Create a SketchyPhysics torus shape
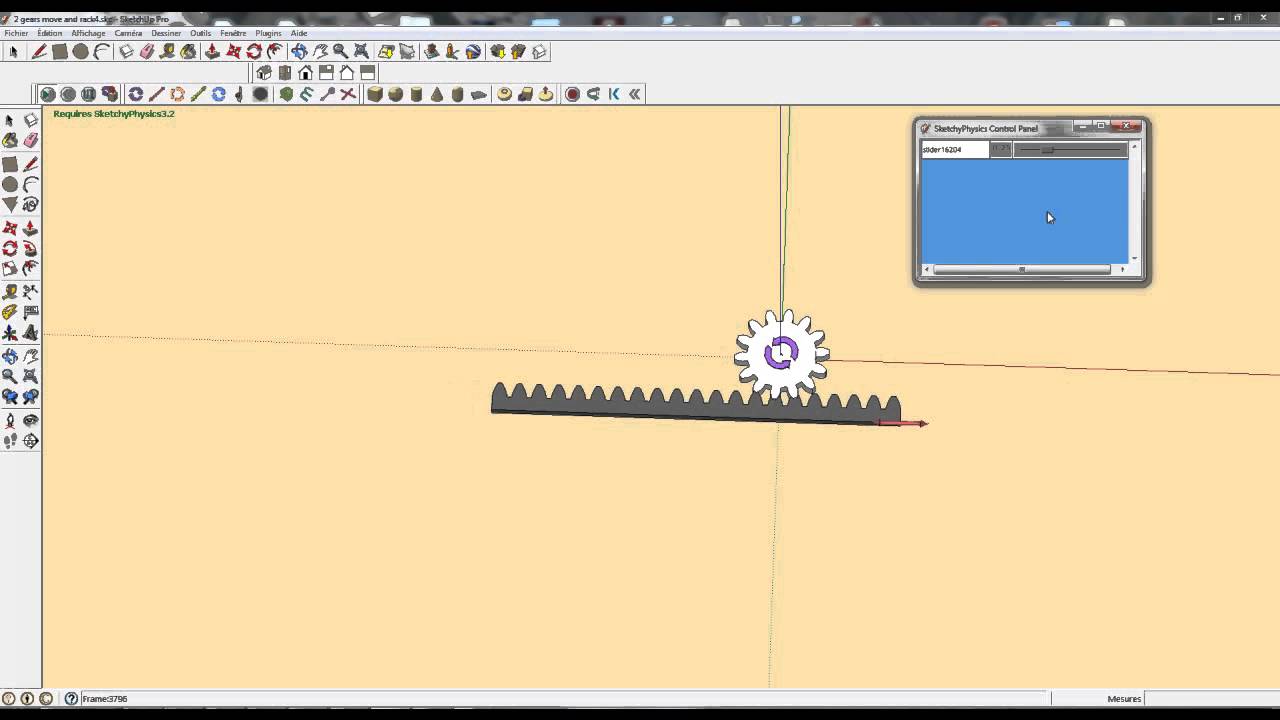Viewport: 1280px width, 720px height. (504, 94)
